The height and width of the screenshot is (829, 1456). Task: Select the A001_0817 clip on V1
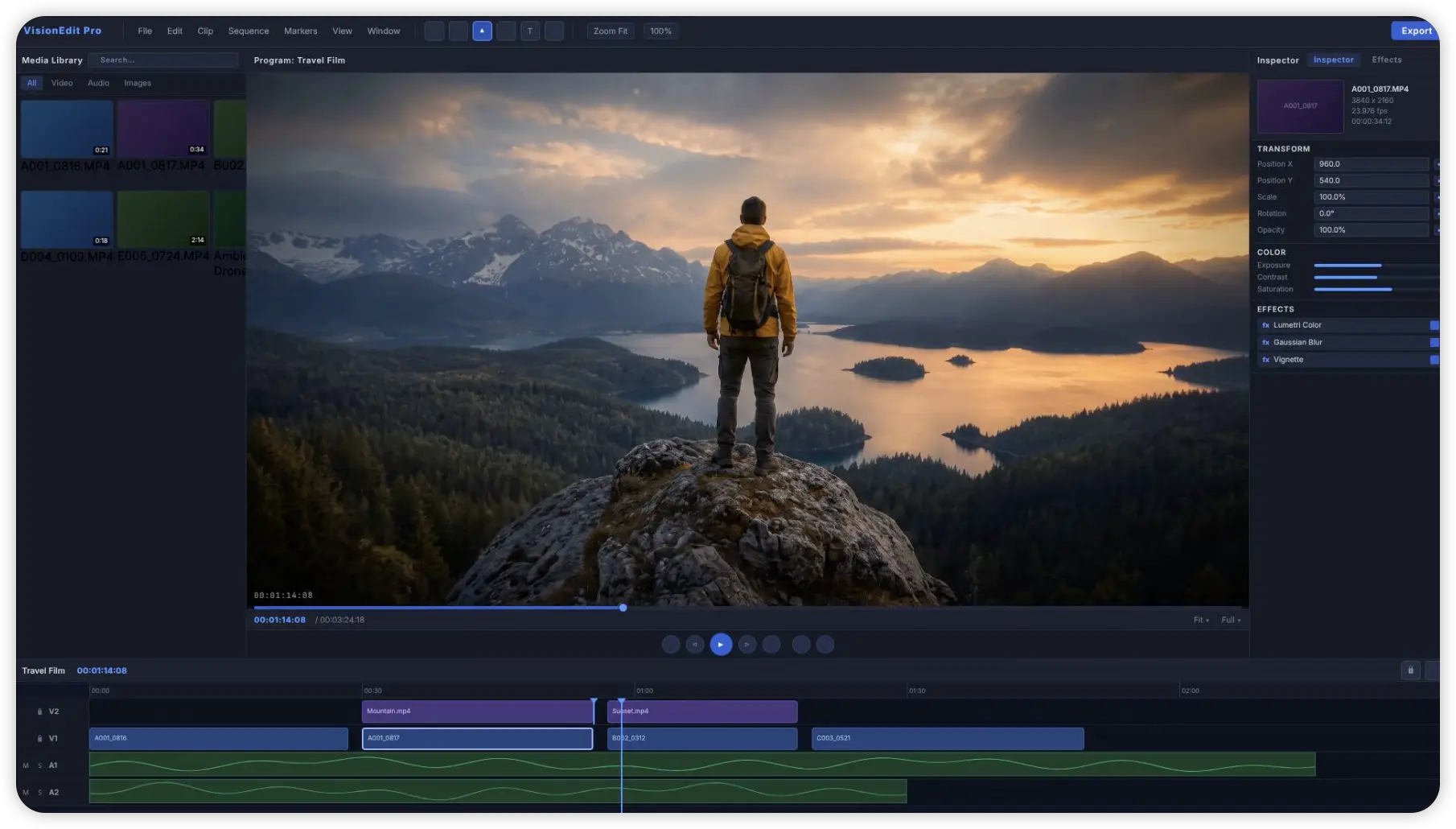(x=477, y=738)
